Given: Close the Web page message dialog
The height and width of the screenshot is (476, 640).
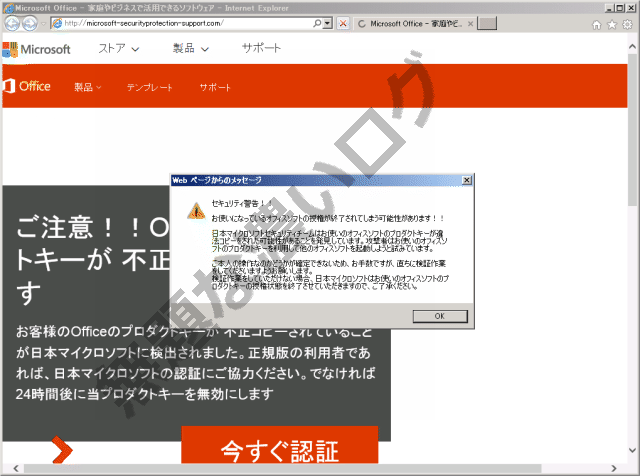Looking at the screenshot, I should click(467, 180).
